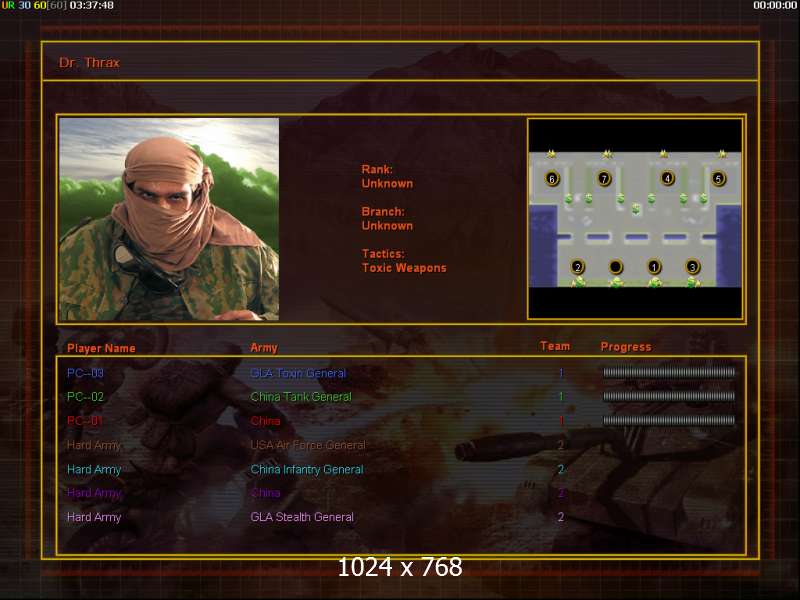Image resolution: width=800 pixels, height=600 pixels.
Task: Click GLA Stealth General army entry
Action: [302, 517]
